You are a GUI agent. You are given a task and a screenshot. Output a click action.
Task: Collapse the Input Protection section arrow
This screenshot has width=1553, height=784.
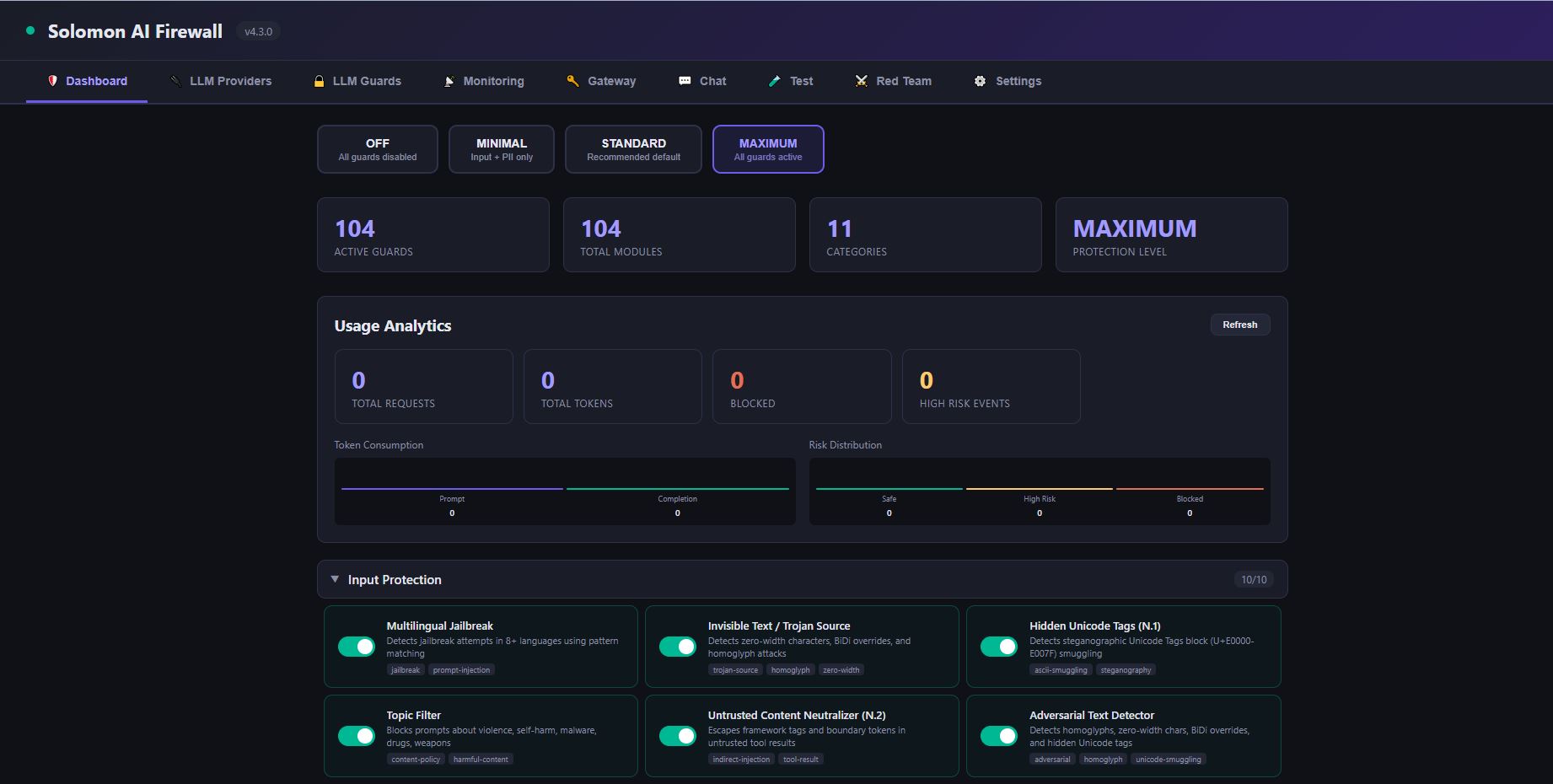335,579
